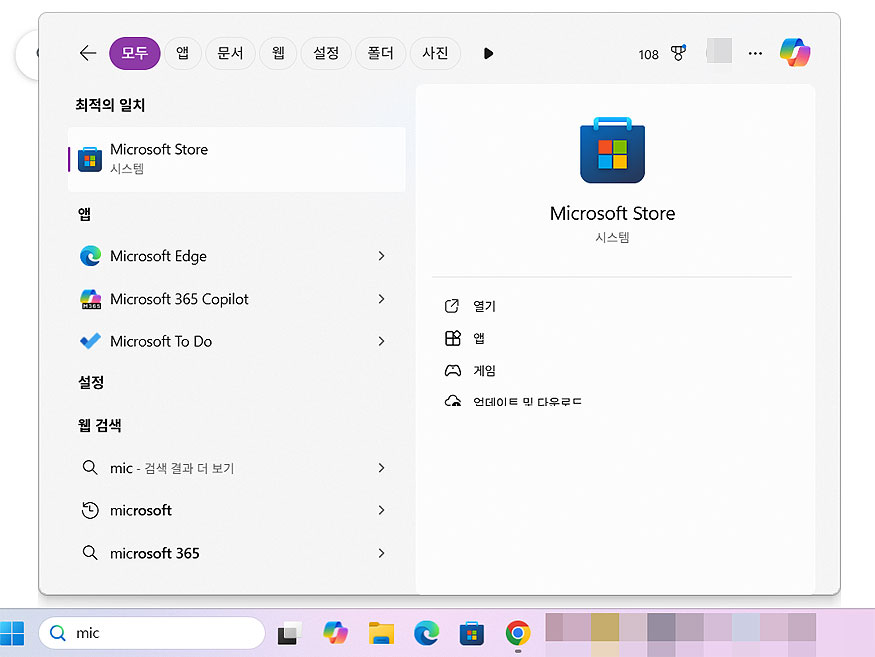The image size is (875, 657).
Task: Click the 설정 section header
Action: [x=91, y=382]
